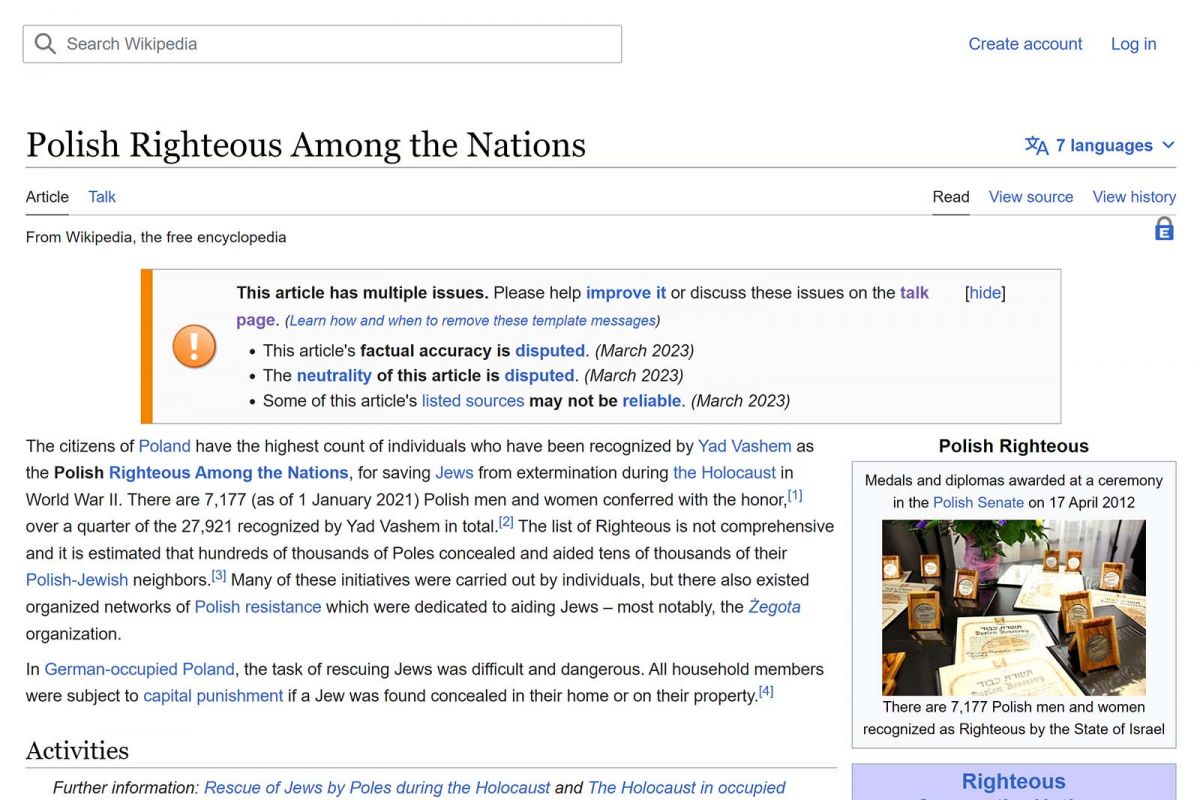Select the Read tab

click(951, 197)
